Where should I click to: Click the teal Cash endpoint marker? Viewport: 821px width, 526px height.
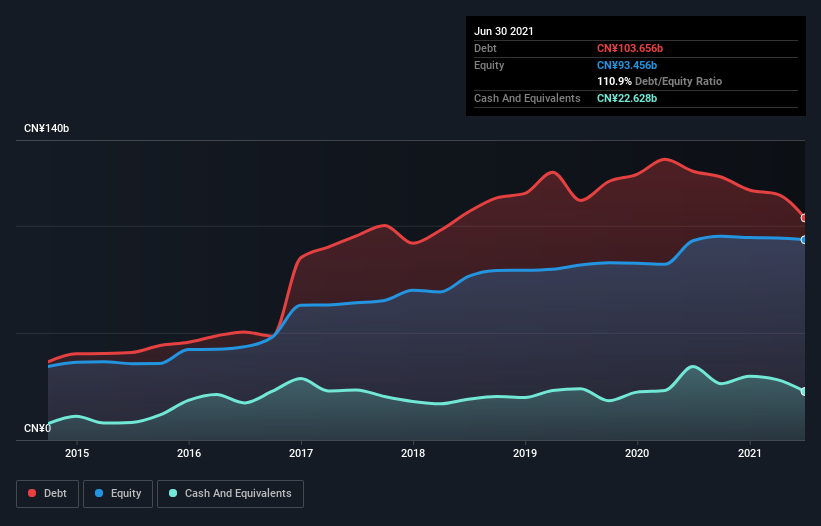804,391
